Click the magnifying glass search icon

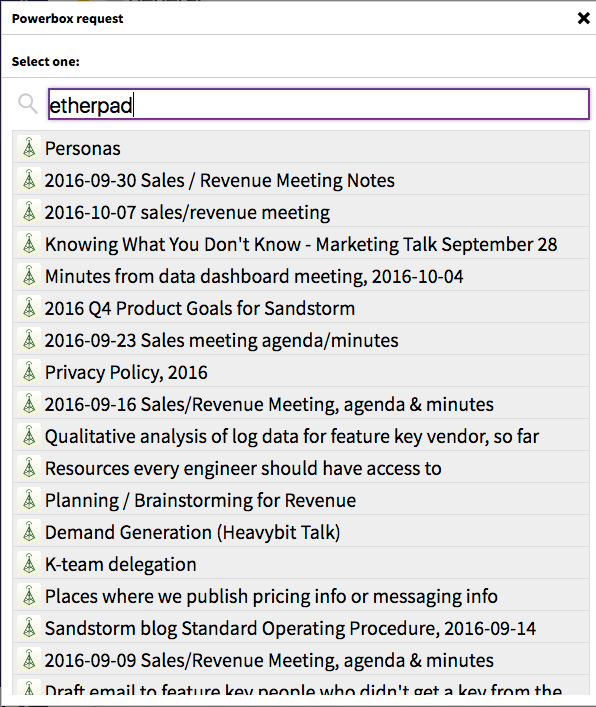pos(28,104)
